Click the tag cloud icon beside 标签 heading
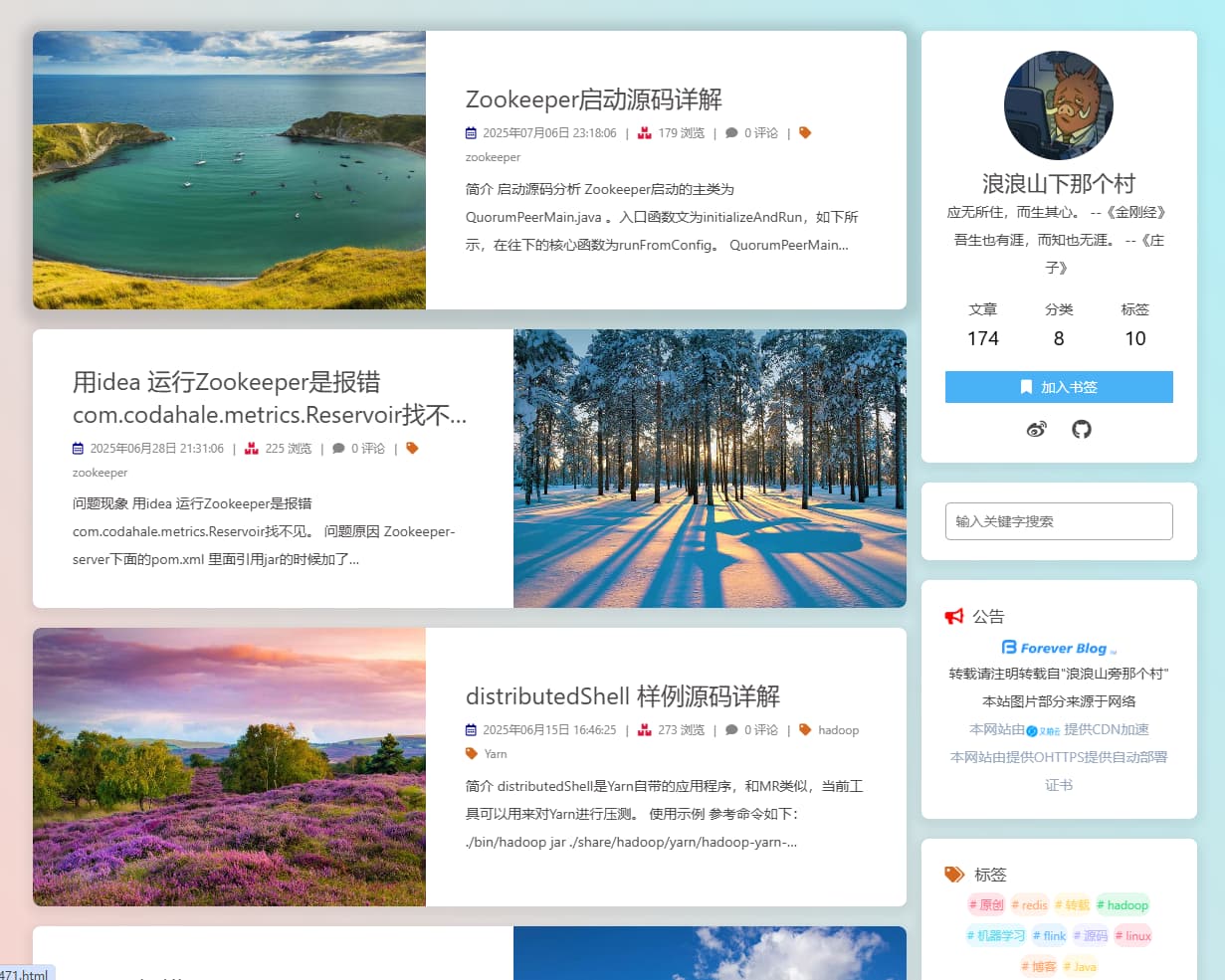The width and height of the screenshot is (1225, 980). coord(952,874)
